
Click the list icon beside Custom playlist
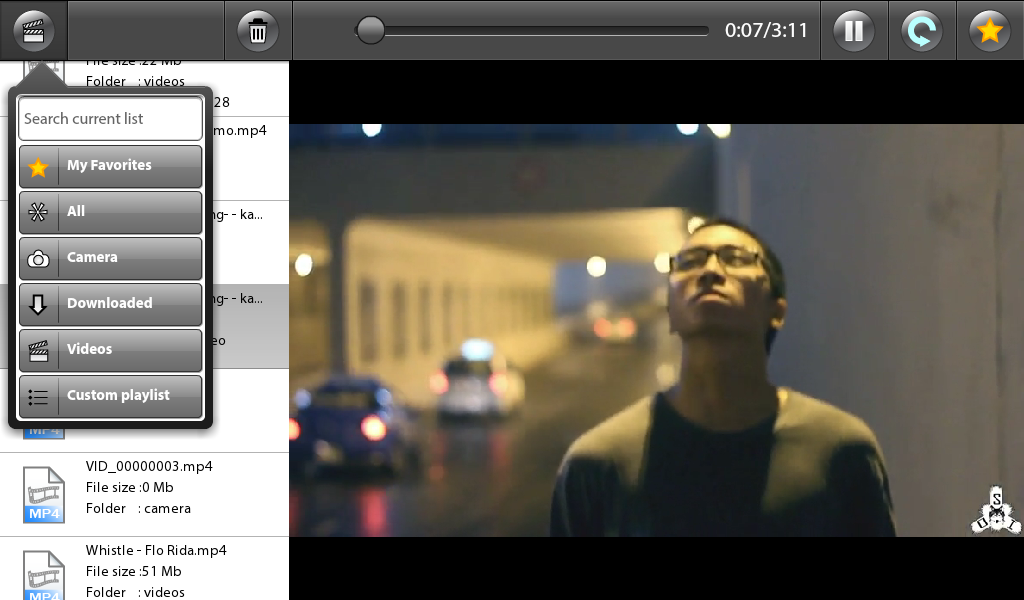pos(38,396)
